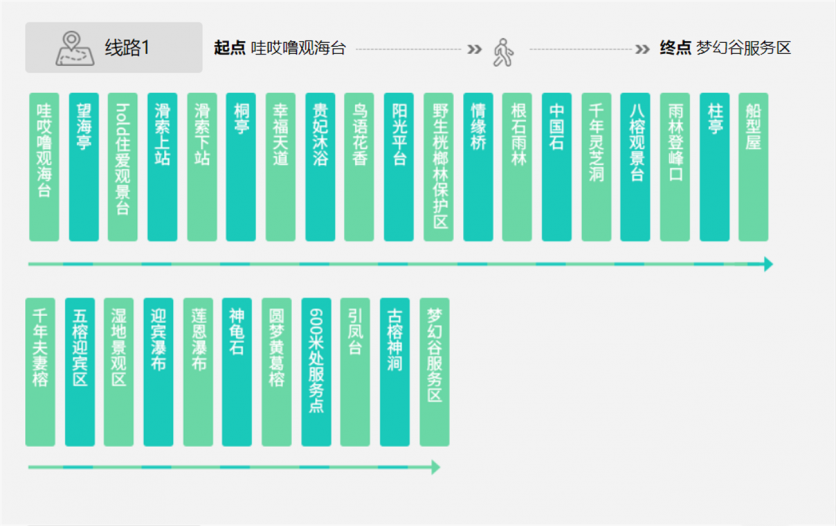Click the route map pin icon
The width and height of the screenshot is (836, 526).
click(75, 48)
